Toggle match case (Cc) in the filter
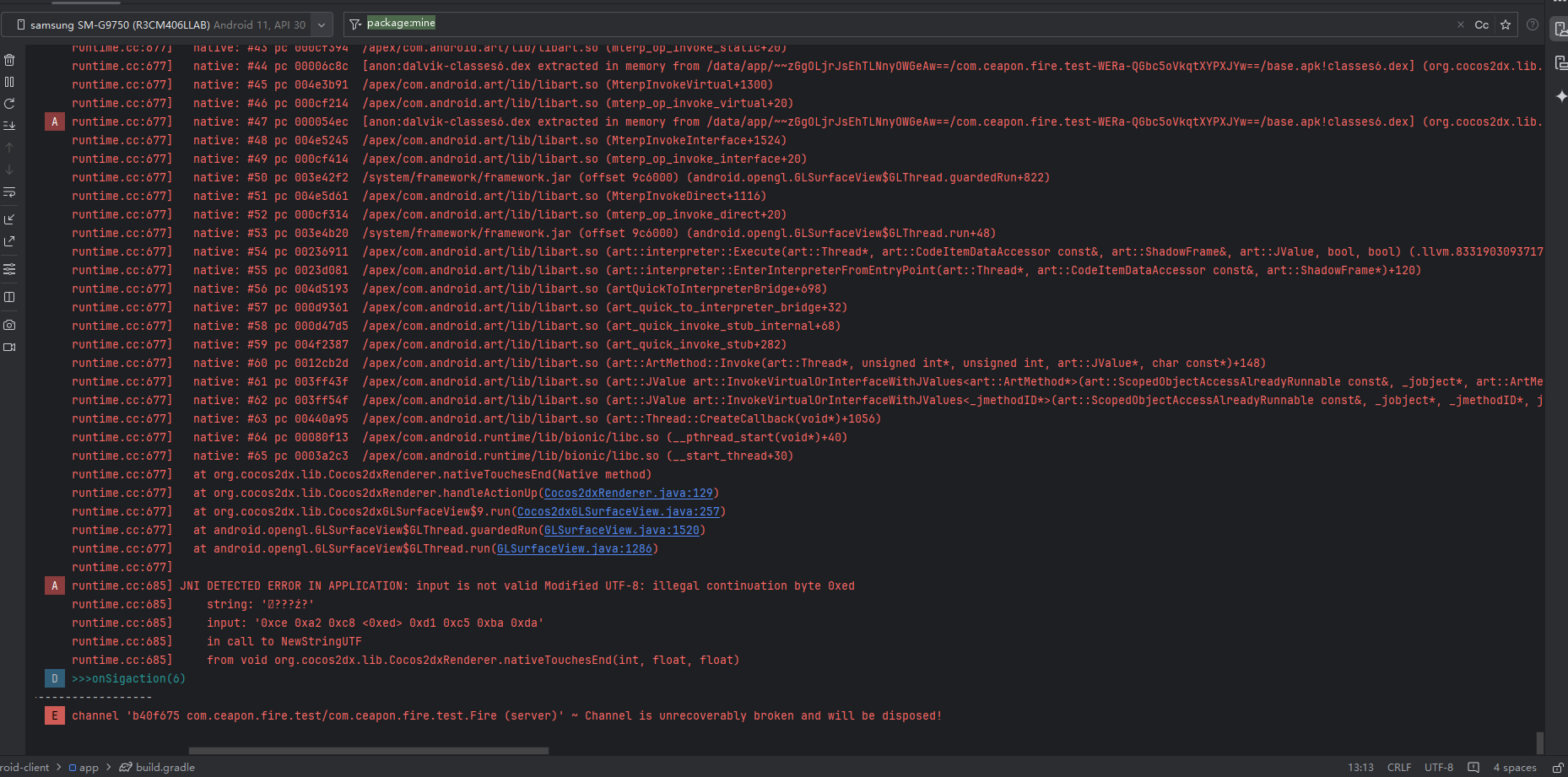This screenshot has height=777, width=1568. coord(1481,24)
